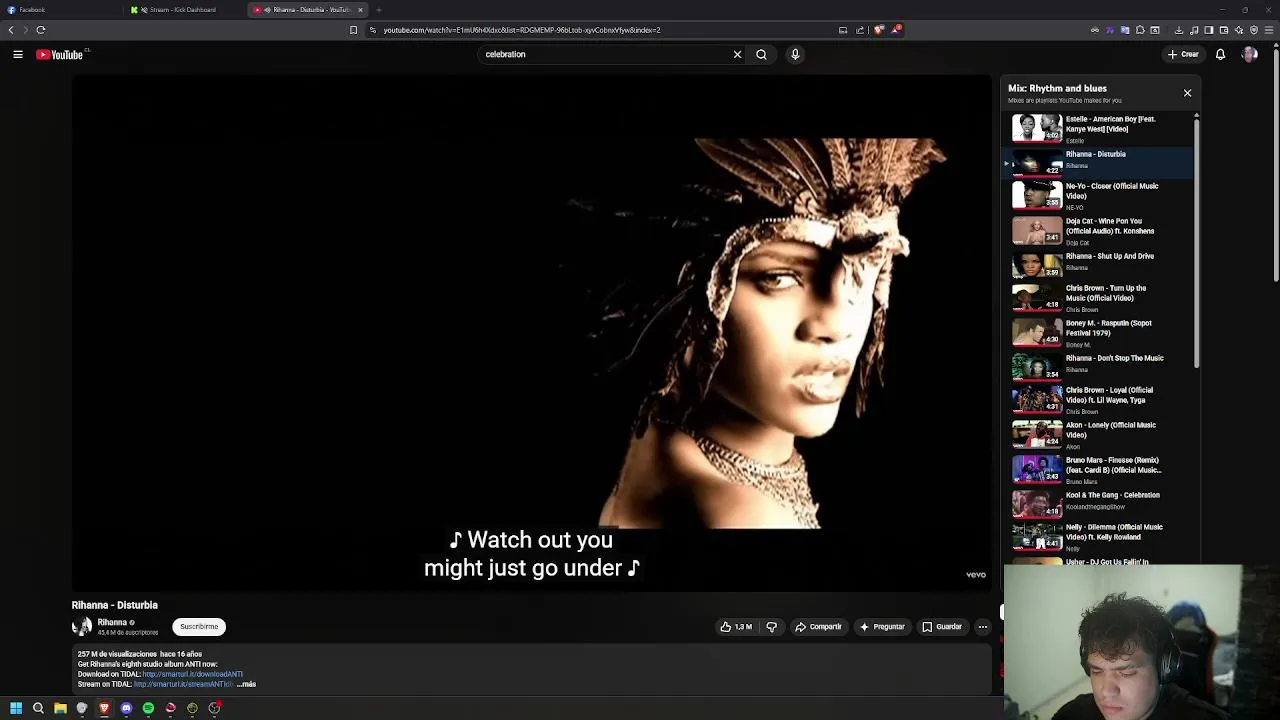Open the notifications bell
Screen dimensions: 1280x720
(1220, 55)
